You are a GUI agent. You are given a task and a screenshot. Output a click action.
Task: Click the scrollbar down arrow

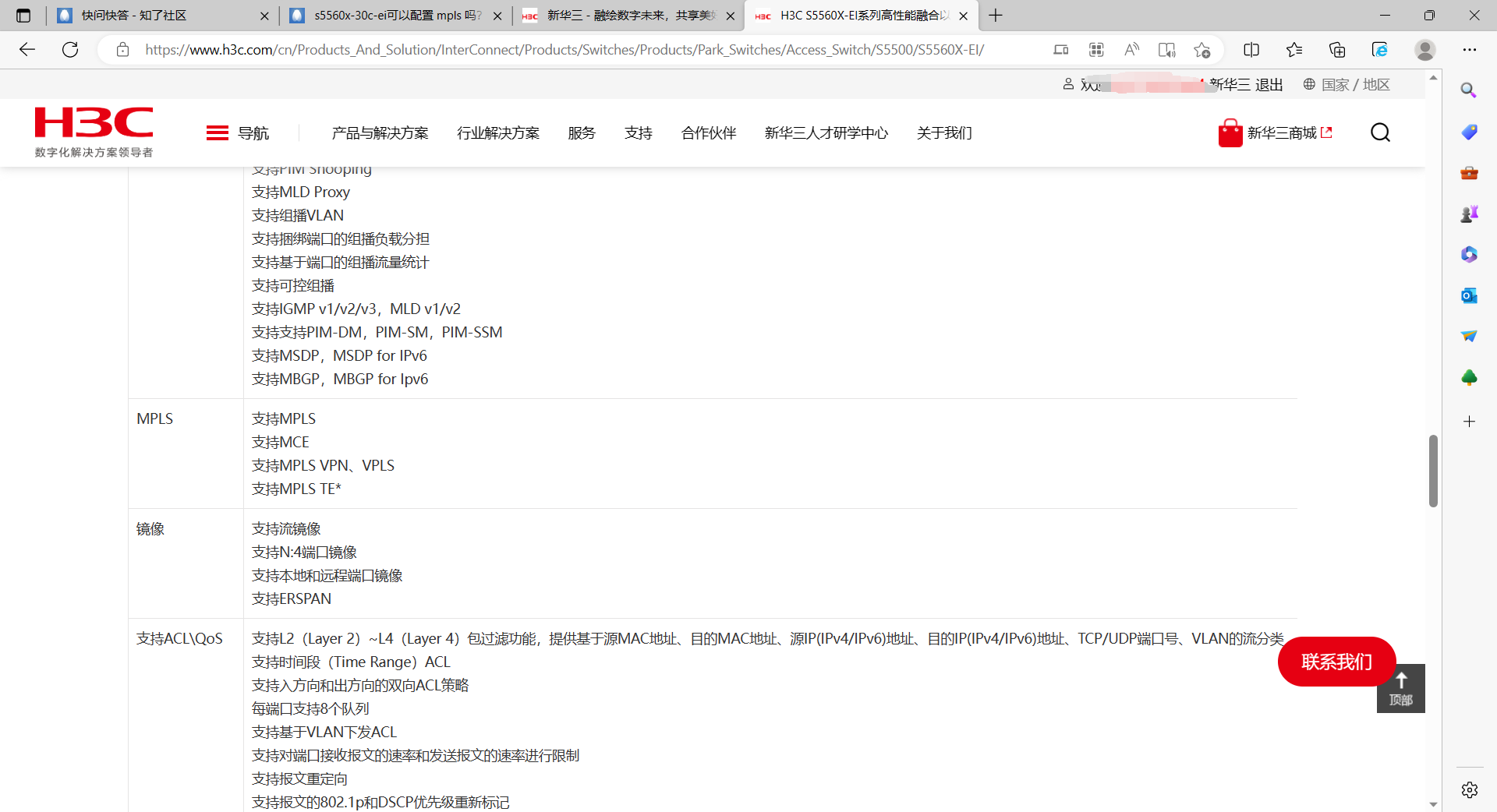1433,804
